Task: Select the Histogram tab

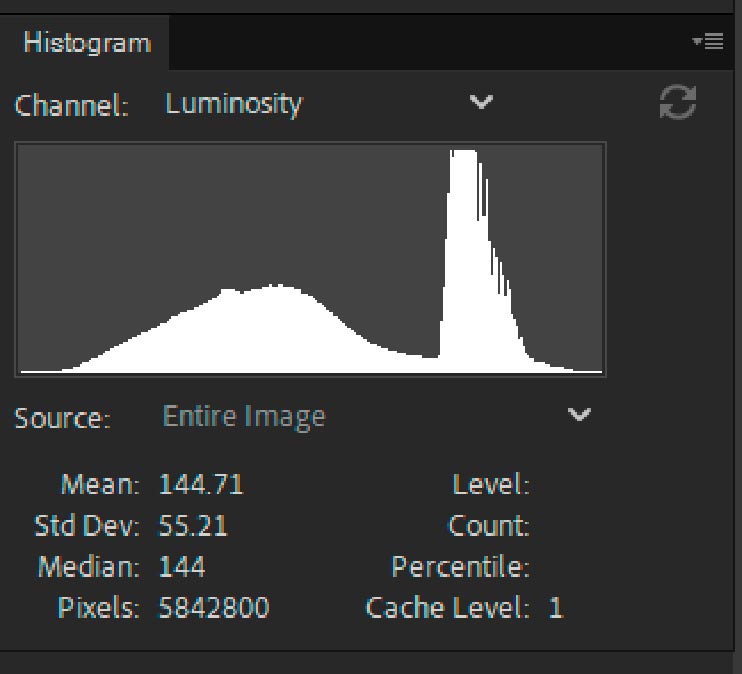Action: click(87, 43)
